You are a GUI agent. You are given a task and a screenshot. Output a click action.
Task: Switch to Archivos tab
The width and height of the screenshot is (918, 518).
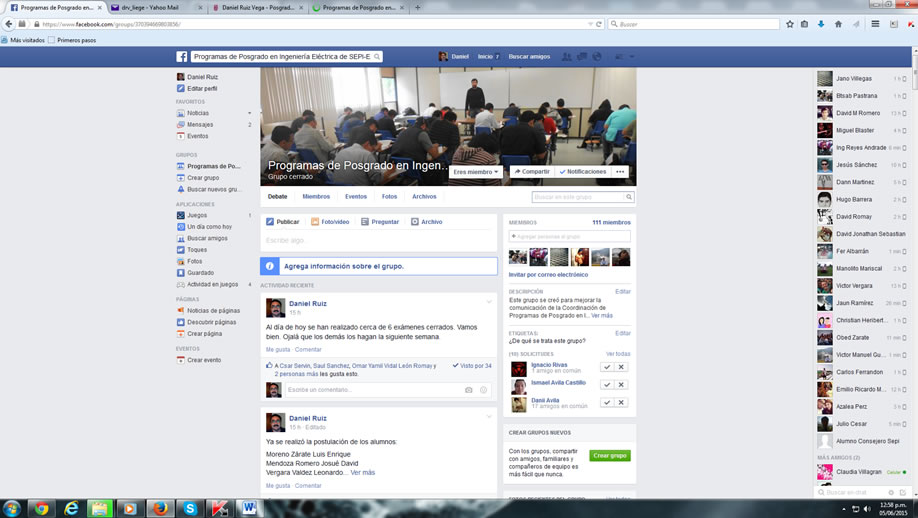click(x=424, y=197)
